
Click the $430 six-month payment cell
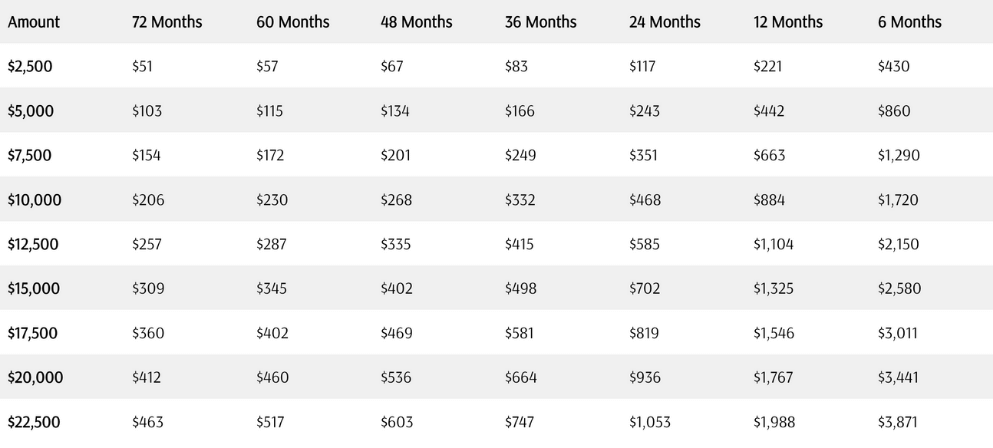[894, 67]
